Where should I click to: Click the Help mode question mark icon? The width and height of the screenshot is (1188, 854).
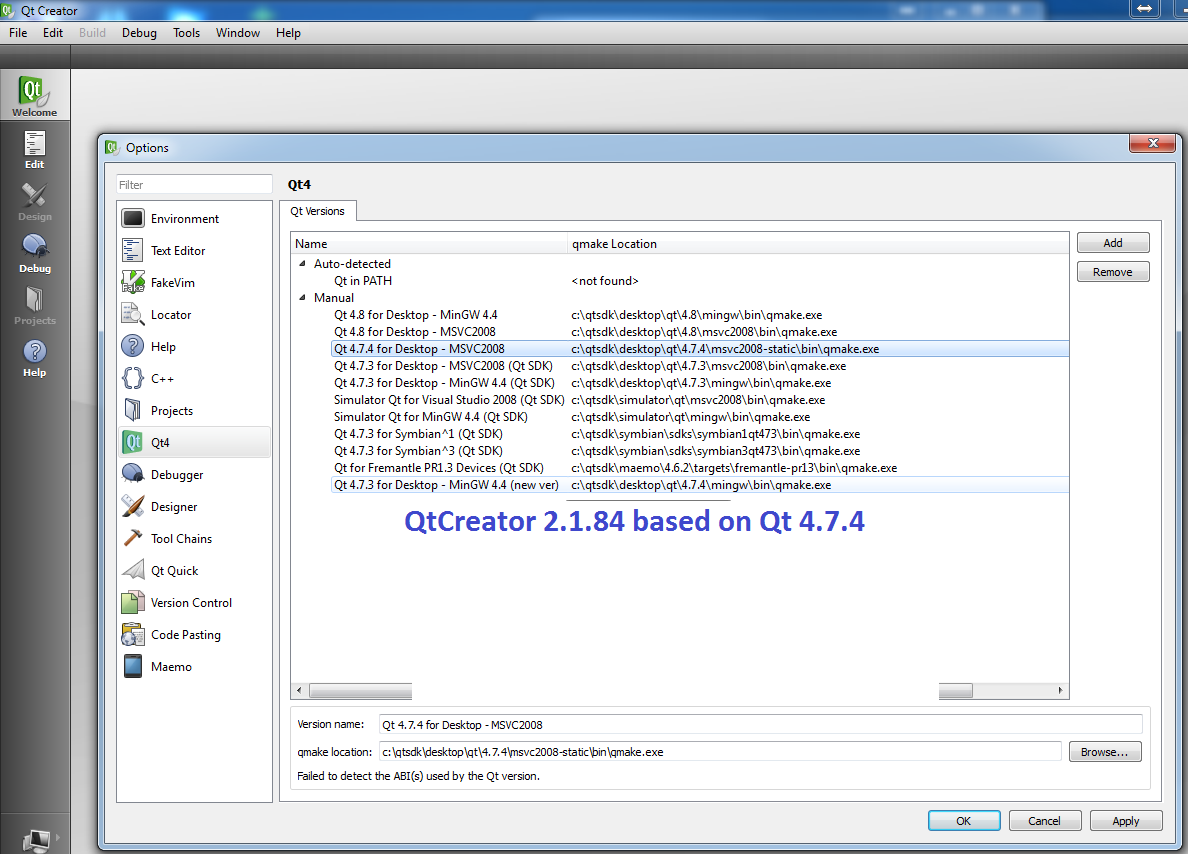pos(34,356)
